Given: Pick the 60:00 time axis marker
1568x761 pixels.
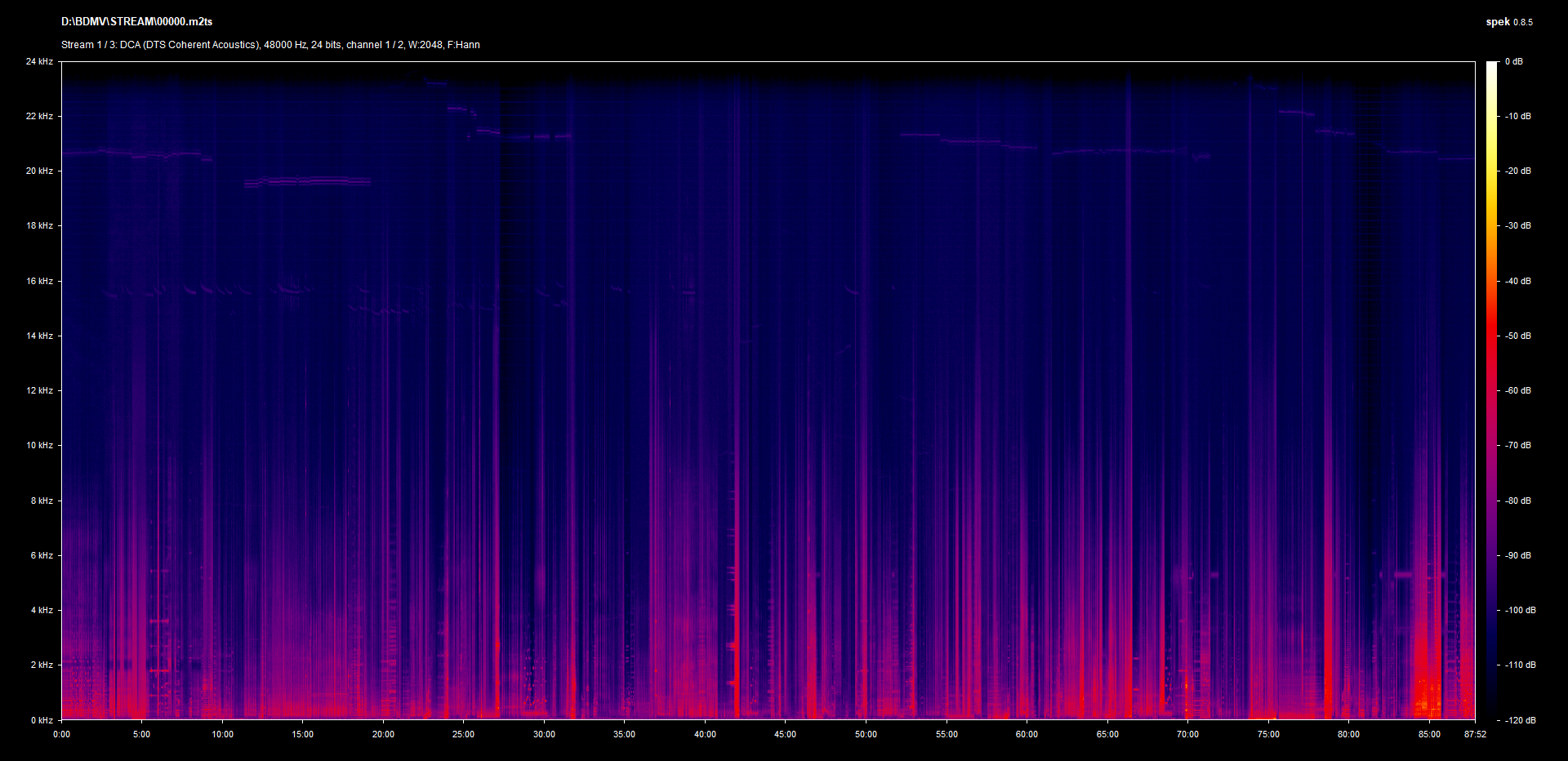Looking at the screenshot, I should pos(1027,734).
